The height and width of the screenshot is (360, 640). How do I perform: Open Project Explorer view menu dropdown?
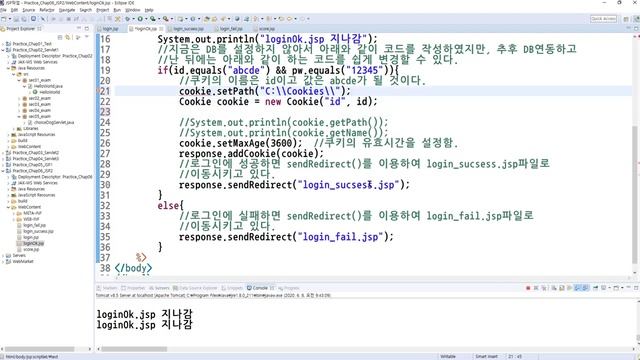point(87,37)
